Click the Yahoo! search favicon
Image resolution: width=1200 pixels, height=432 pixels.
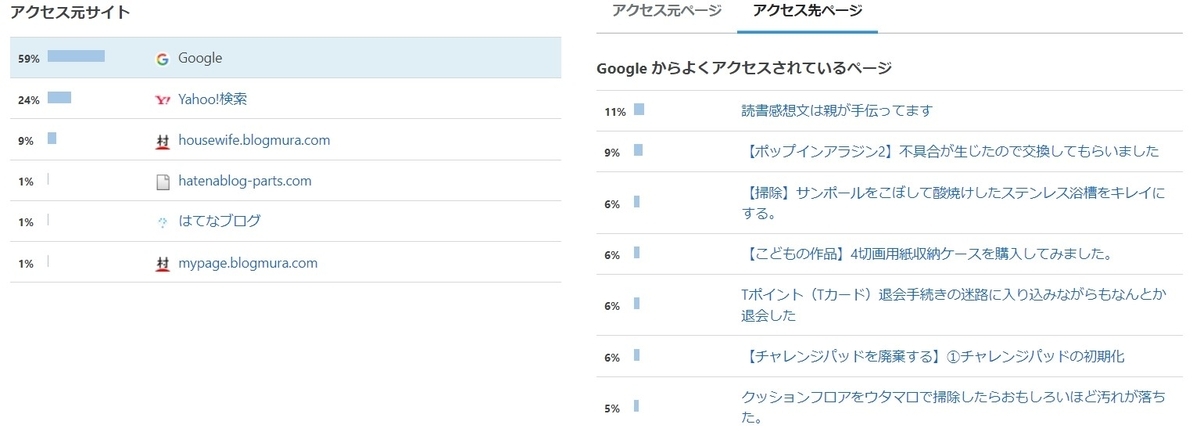tap(163, 99)
